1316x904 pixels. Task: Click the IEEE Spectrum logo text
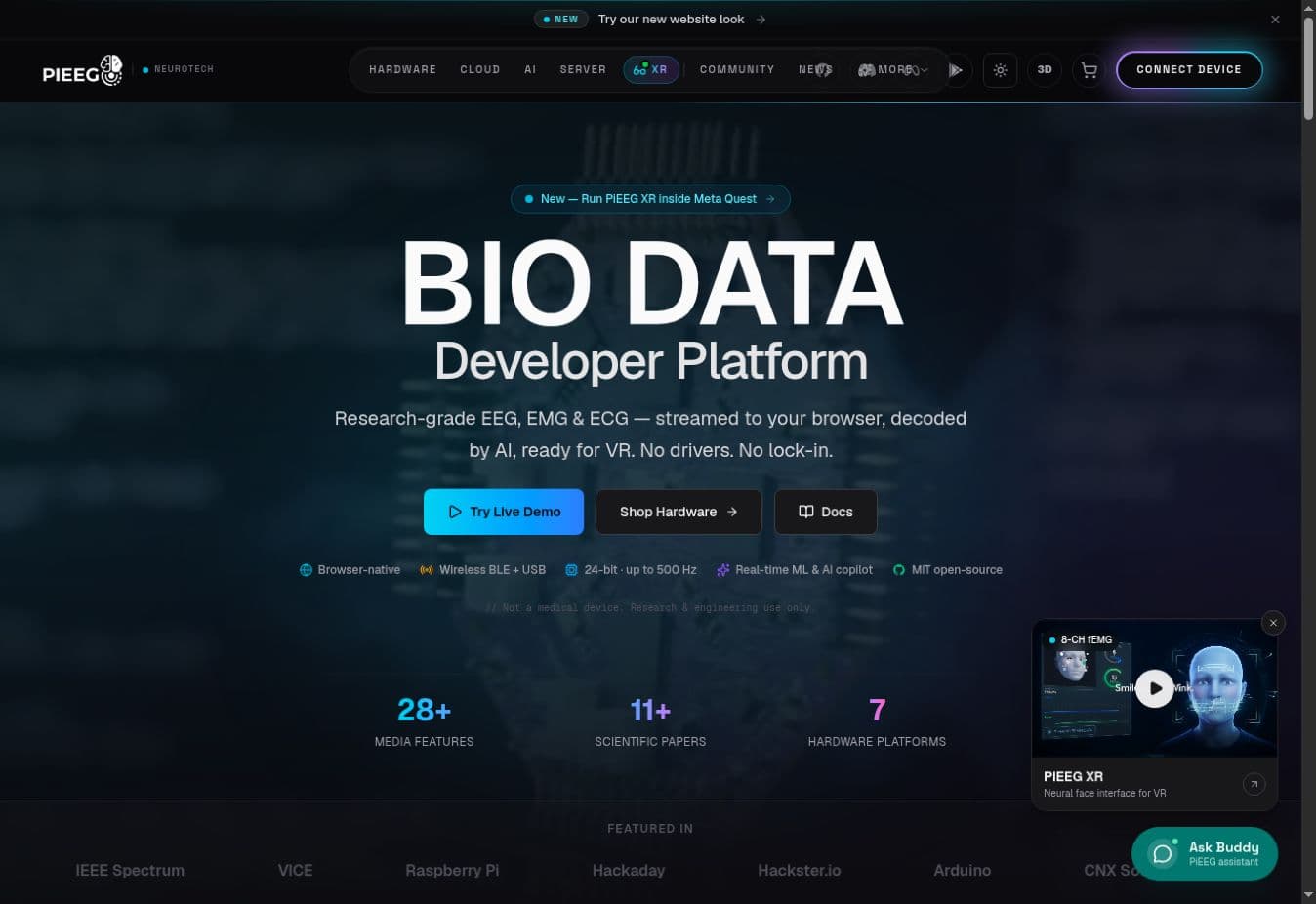[130, 870]
